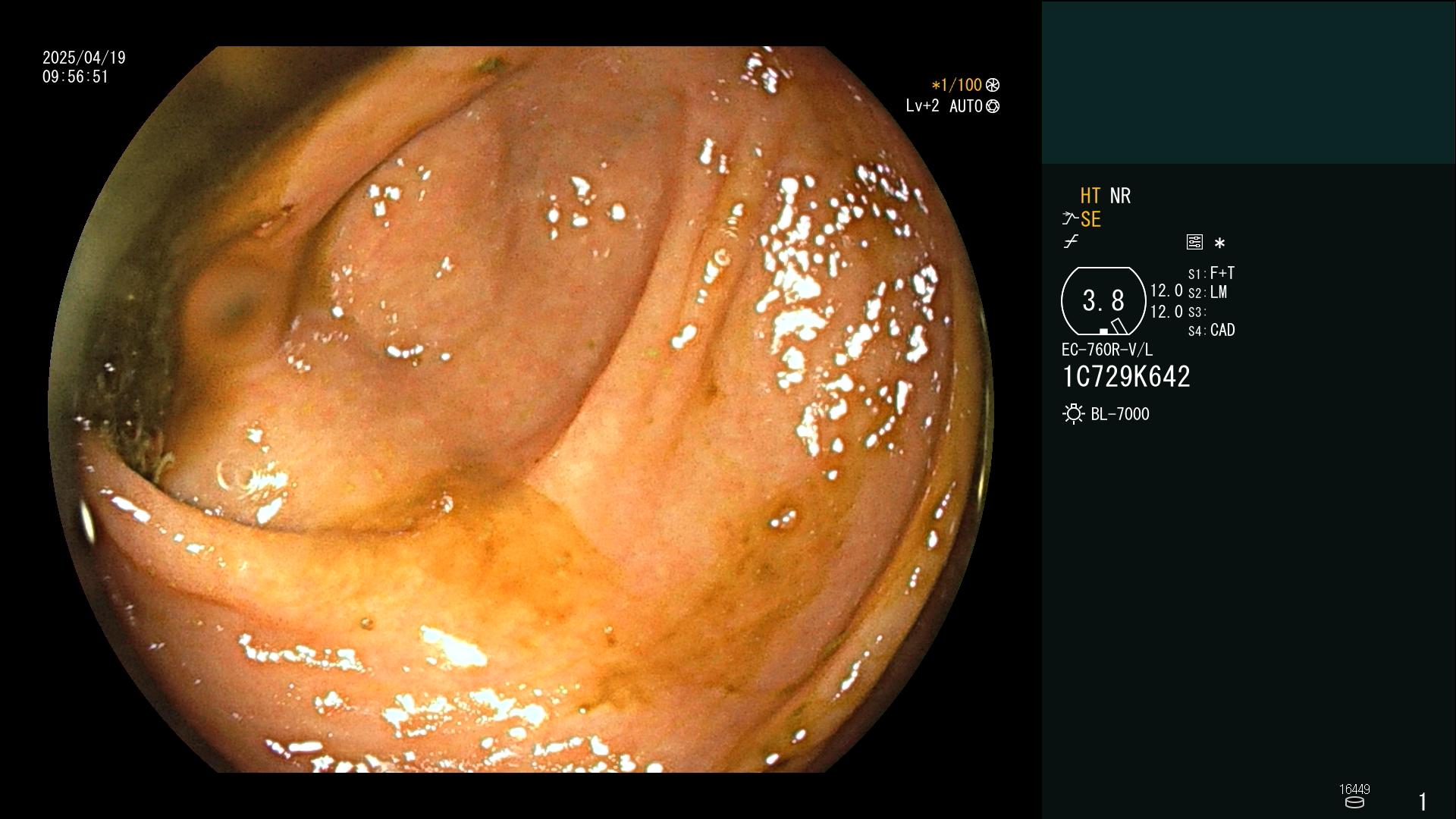Click the Lv+2 brightness level text
This screenshot has height=819, width=1456.
[922, 106]
